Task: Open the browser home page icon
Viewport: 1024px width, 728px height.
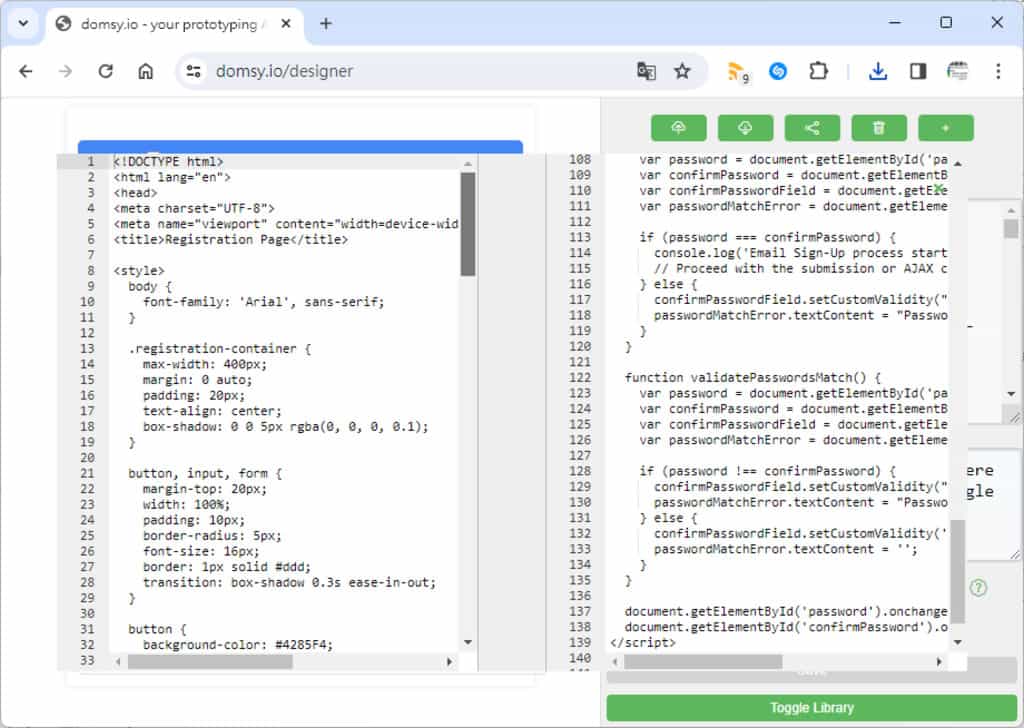Action: coord(146,71)
